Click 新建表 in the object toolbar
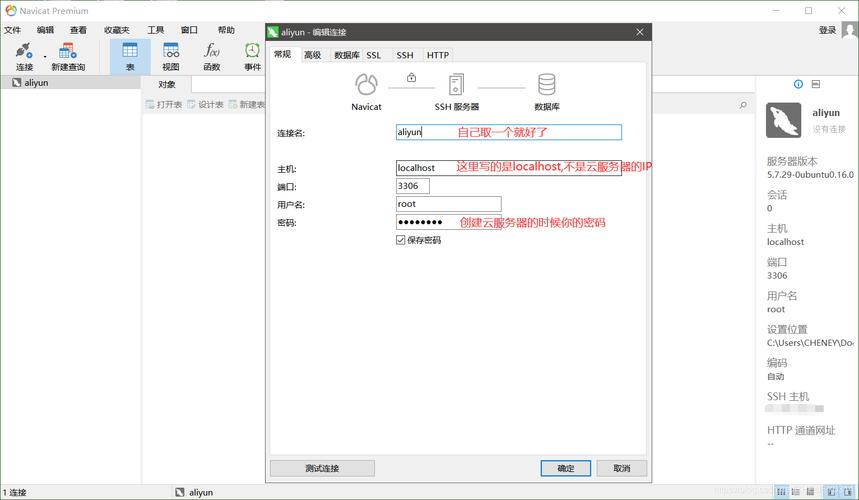 [x=247, y=105]
